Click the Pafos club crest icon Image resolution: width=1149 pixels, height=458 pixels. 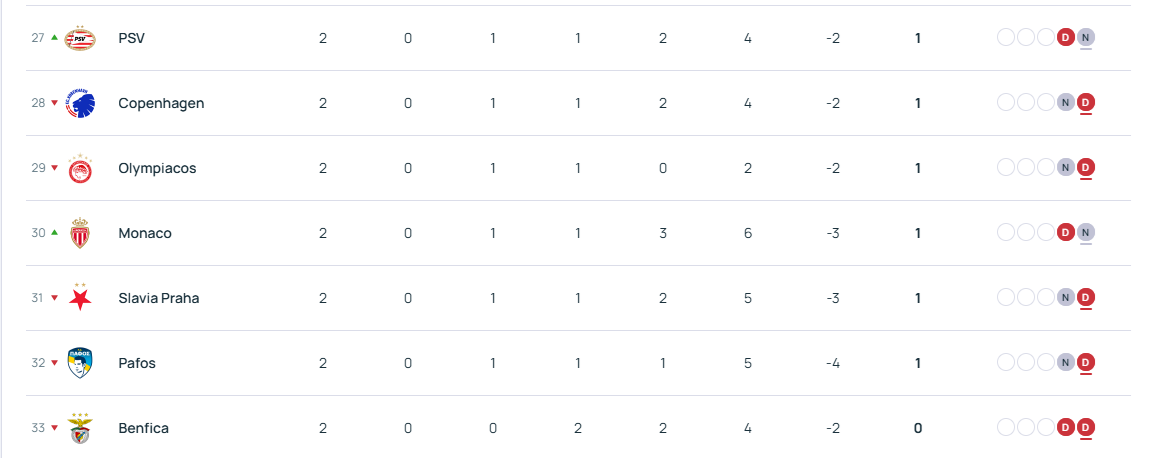click(x=80, y=363)
